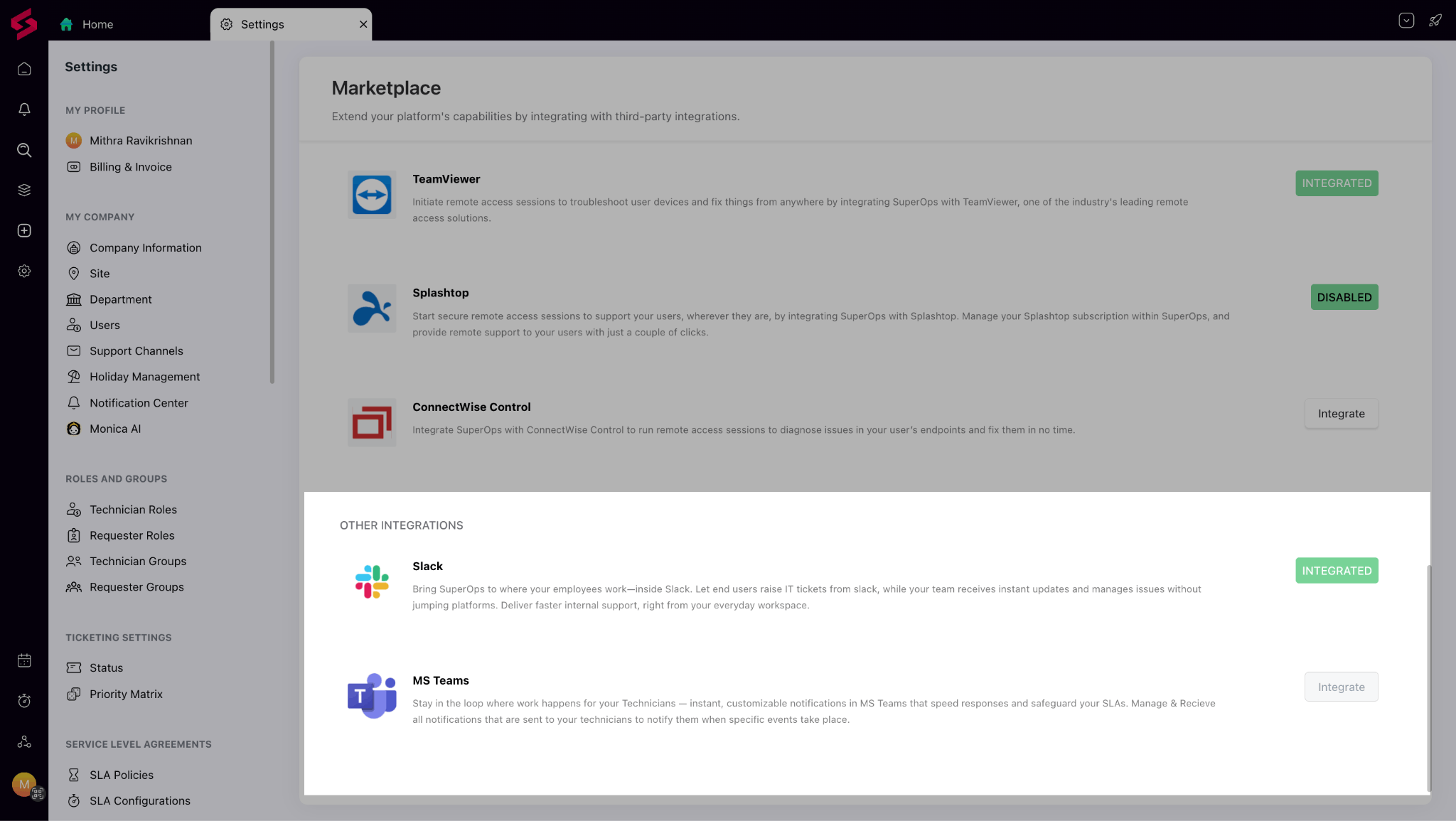Open the notifications bell in left rail
This screenshot has width=1456, height=821.
[24, 109]
